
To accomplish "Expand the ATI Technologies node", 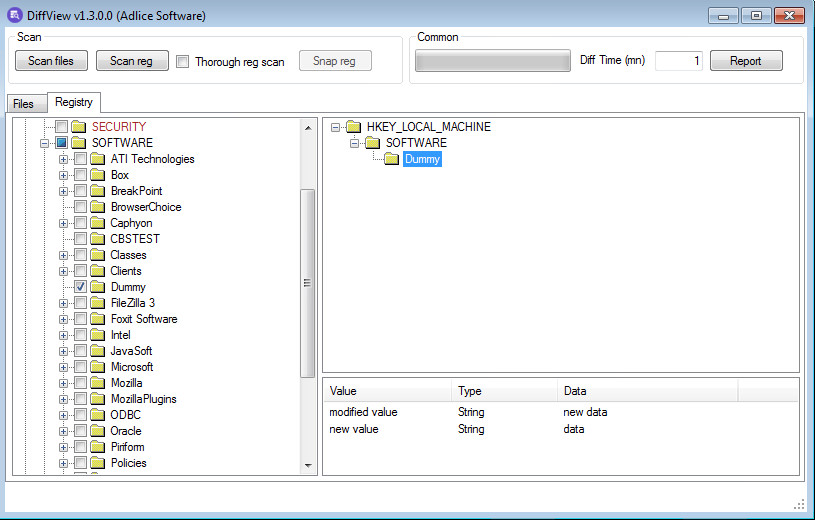I will coord(63,159).
